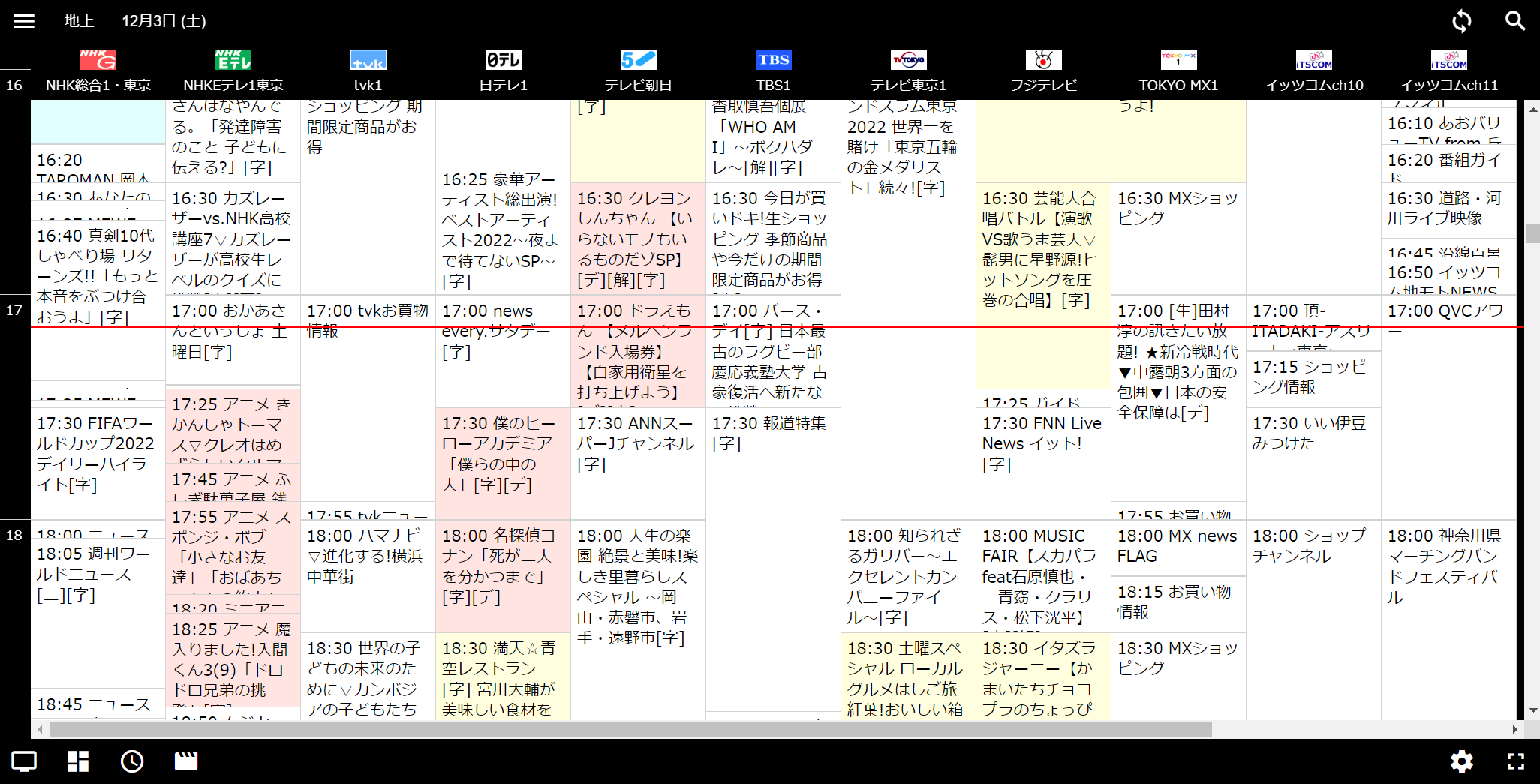Screen dimensions: 1540x784
Task: Select the monitor view icon
Action: (23, 761)
